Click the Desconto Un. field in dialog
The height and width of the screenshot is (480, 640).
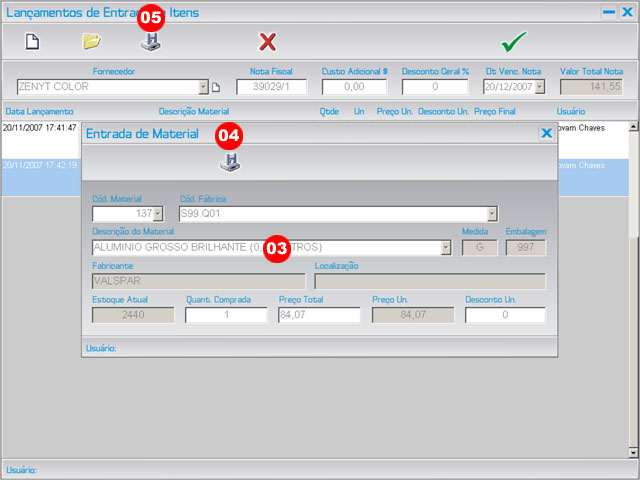click(505, 315)
